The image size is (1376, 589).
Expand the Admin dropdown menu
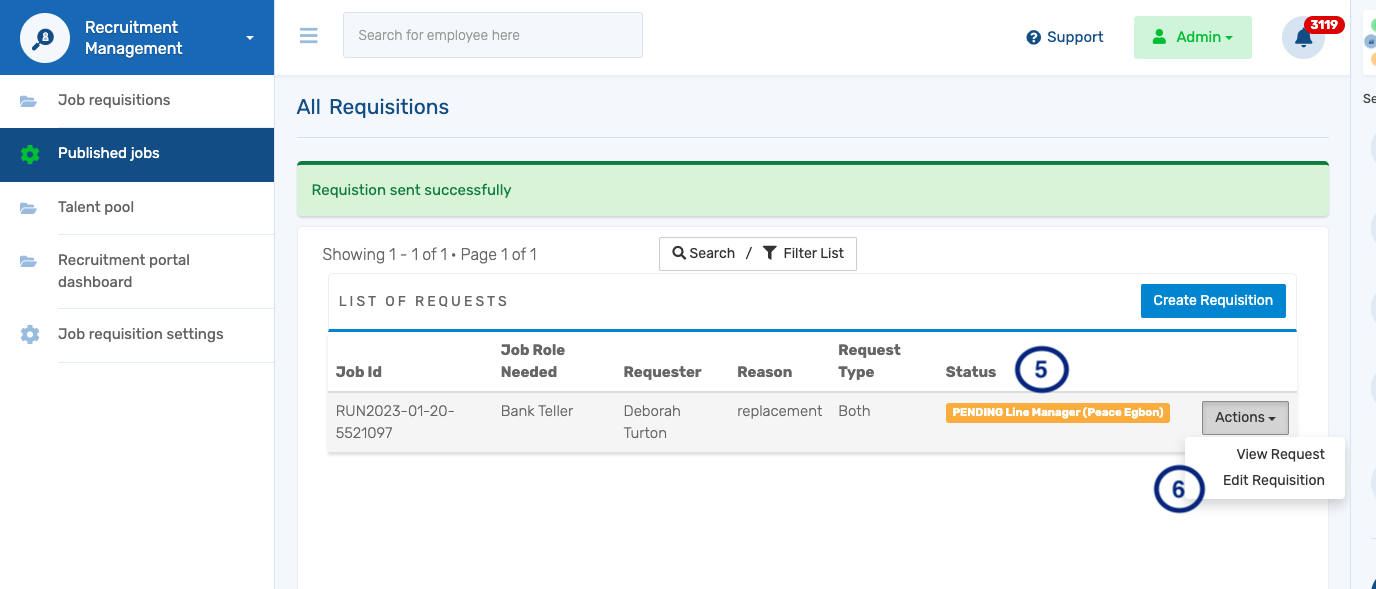pyautogui.click(x=1223, y=37)
